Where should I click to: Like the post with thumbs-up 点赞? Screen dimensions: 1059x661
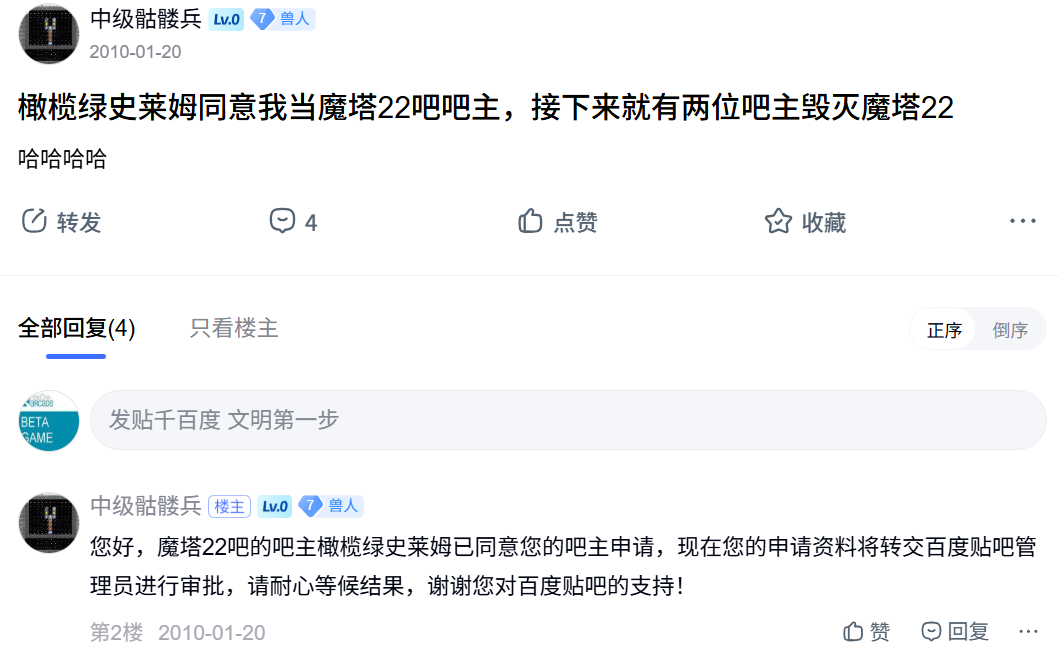[x=530, y=222]
